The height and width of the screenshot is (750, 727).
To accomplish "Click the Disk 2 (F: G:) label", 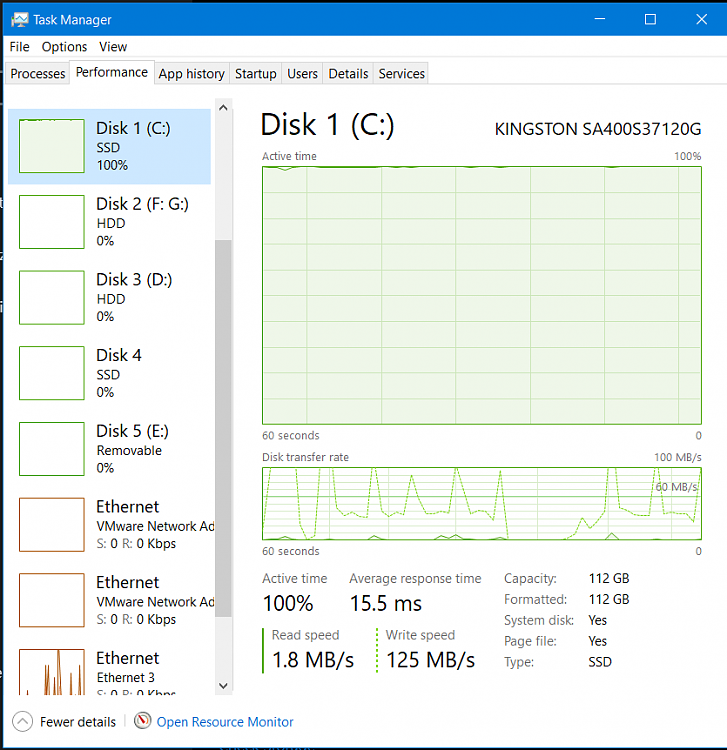I will click(x=143, y=204).
